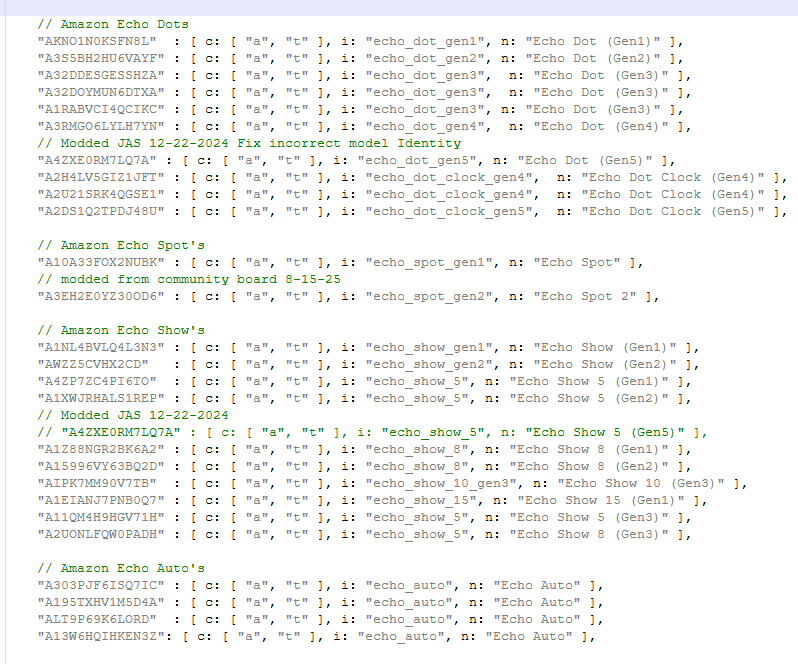Click the ID "A32DOYMUN6DTXA"
The width and height of the screenshot is (798, 664).
coord(101,93)
